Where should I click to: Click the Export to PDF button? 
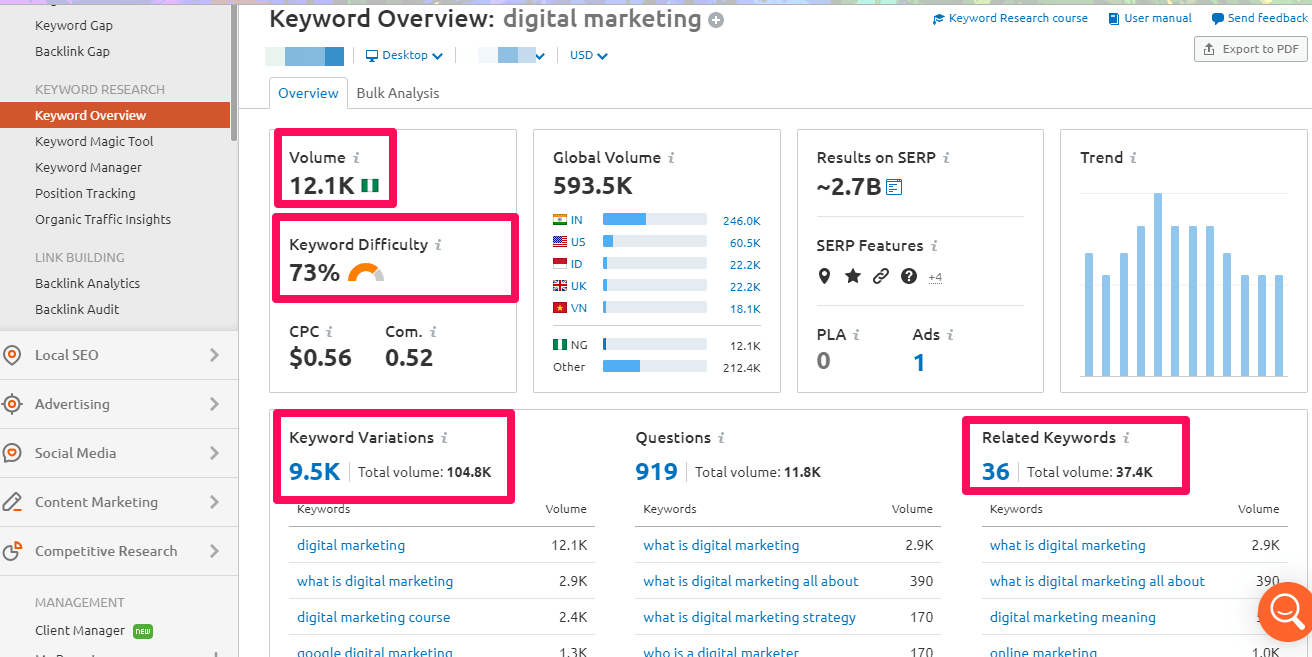point(1251,49)
